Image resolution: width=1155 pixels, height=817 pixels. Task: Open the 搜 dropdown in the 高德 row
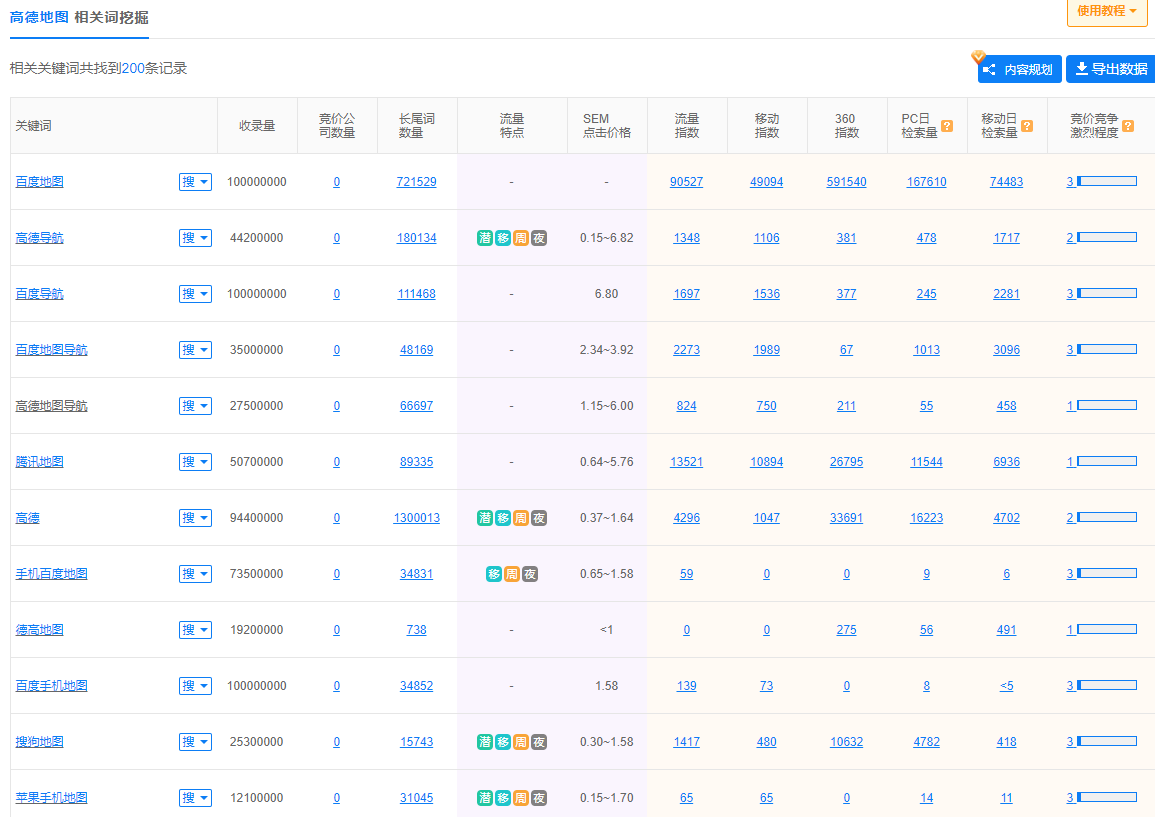coord(195,518)
